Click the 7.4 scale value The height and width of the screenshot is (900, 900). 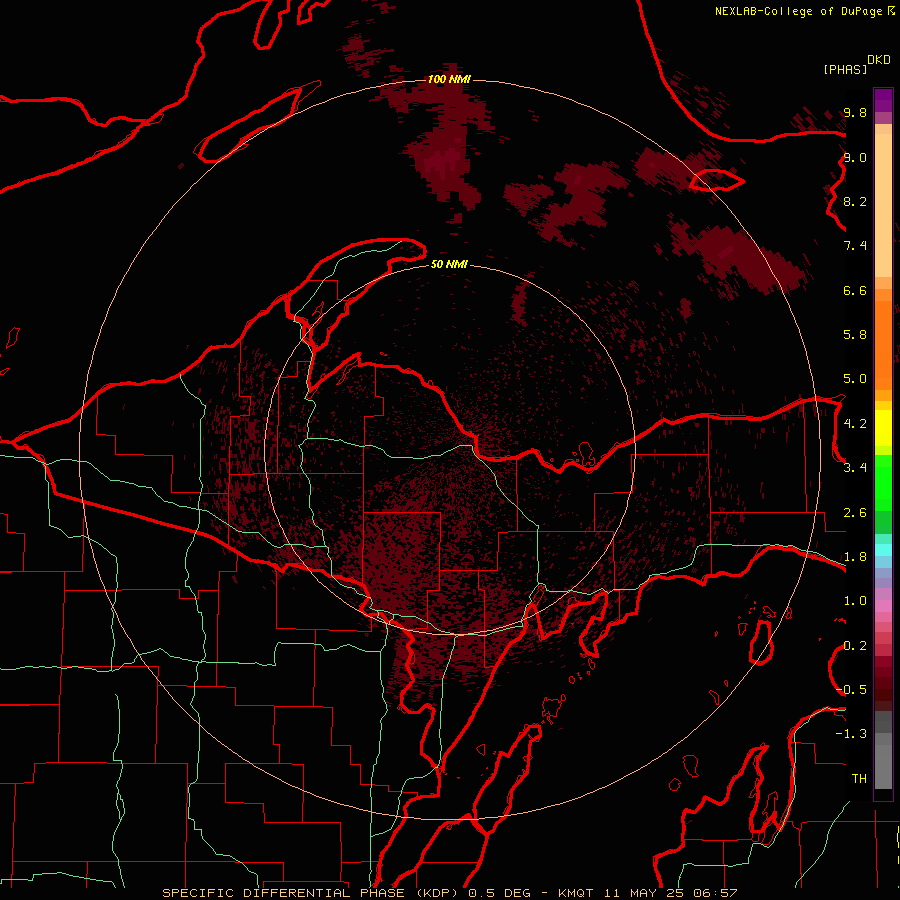click(855, 246)
